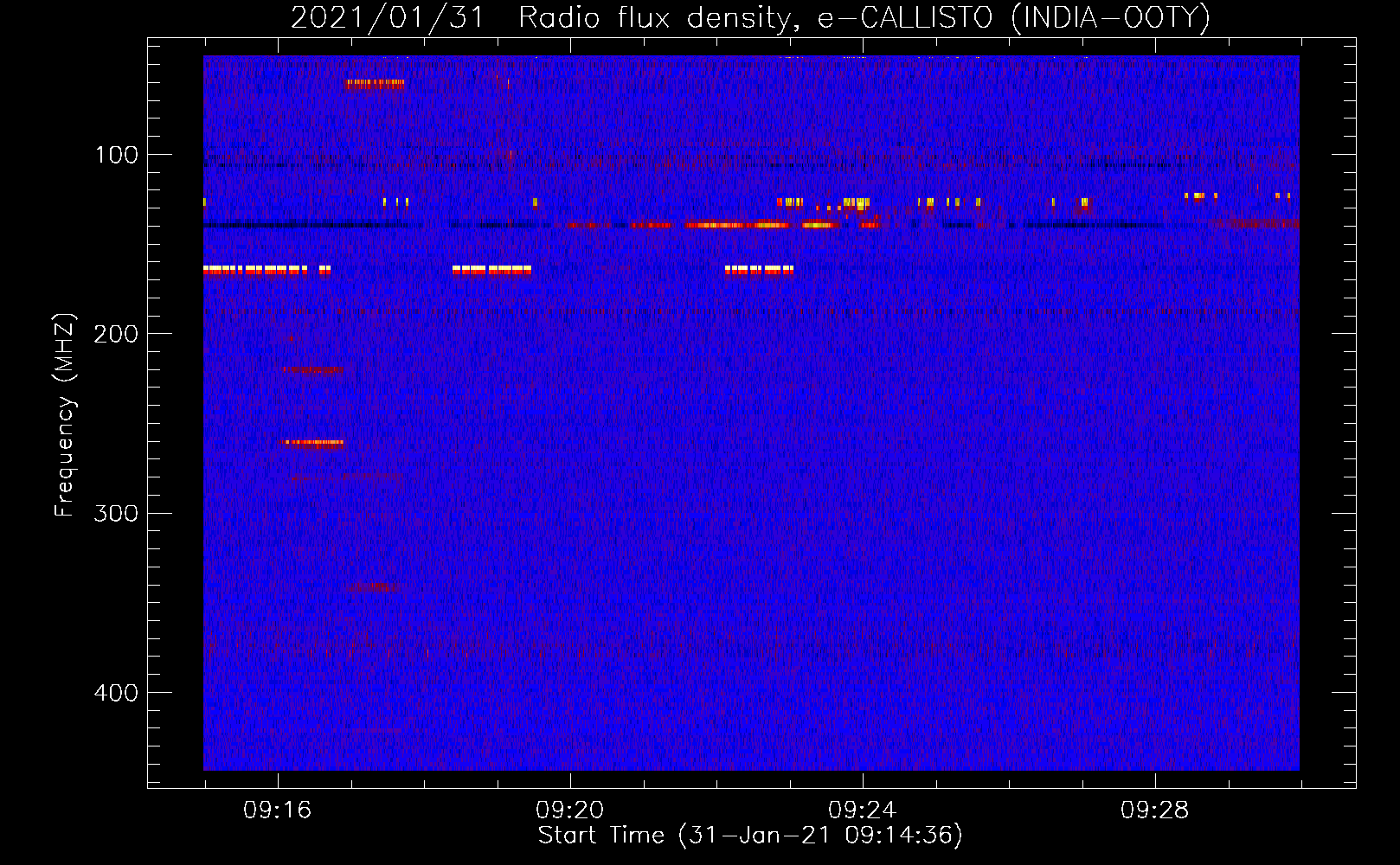
Task: Click the 200 frequency tick label
Action: [116, 334]
